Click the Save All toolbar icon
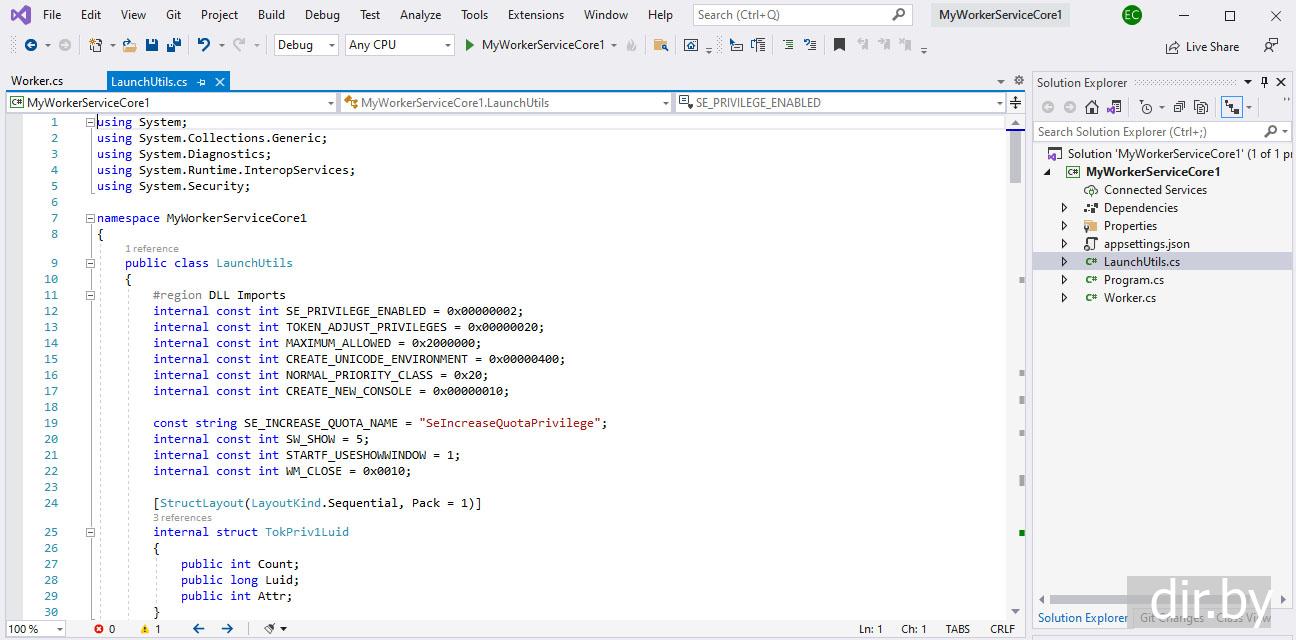This screenshot has width=1296, height=640. click(x=174, y=45)
